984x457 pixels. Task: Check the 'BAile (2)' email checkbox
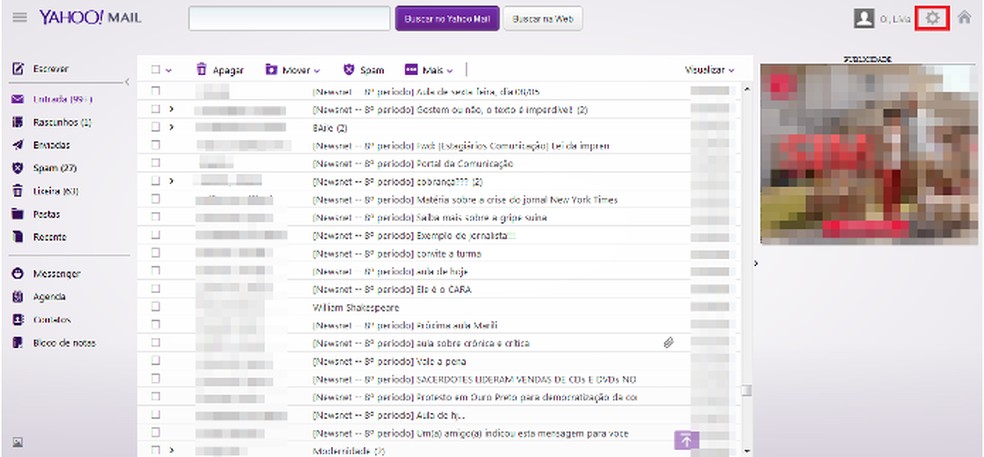coord(156,127)
